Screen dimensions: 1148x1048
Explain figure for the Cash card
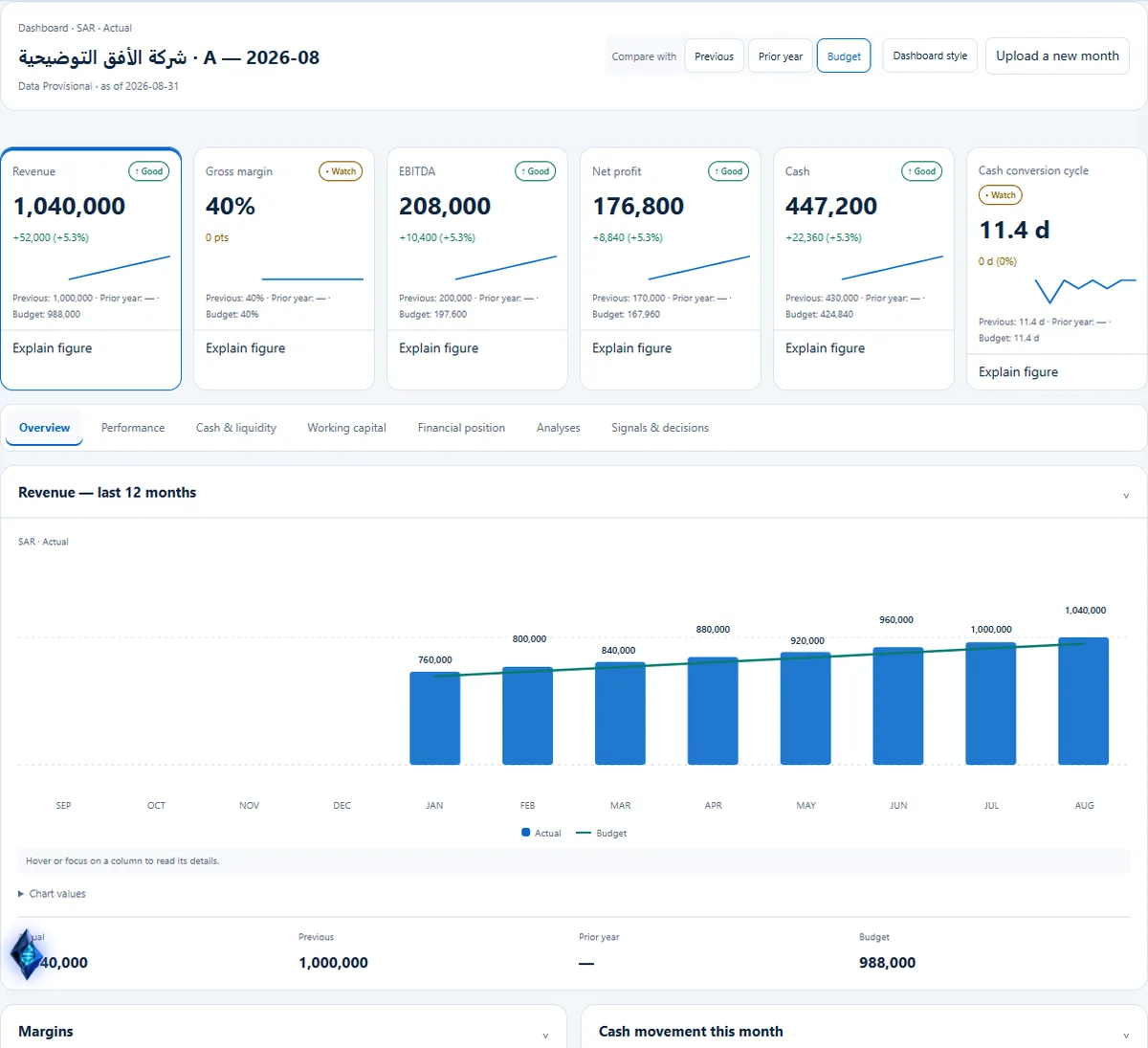tap(826, 348)
